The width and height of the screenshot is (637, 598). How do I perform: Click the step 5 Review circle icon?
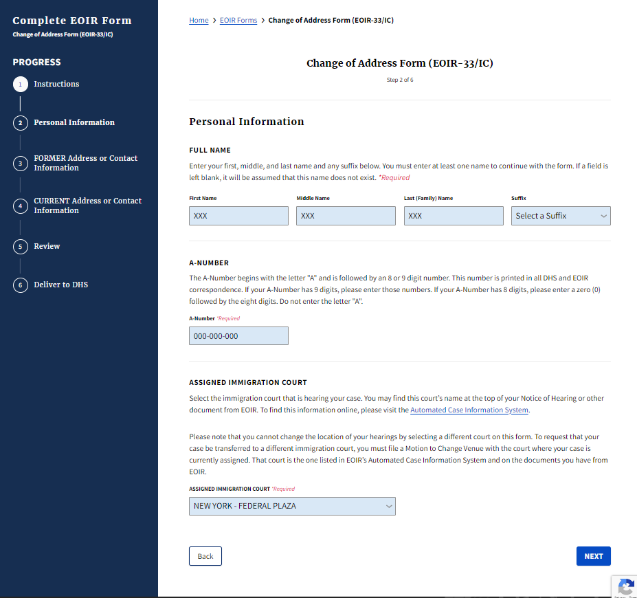(x=19, y=246)
